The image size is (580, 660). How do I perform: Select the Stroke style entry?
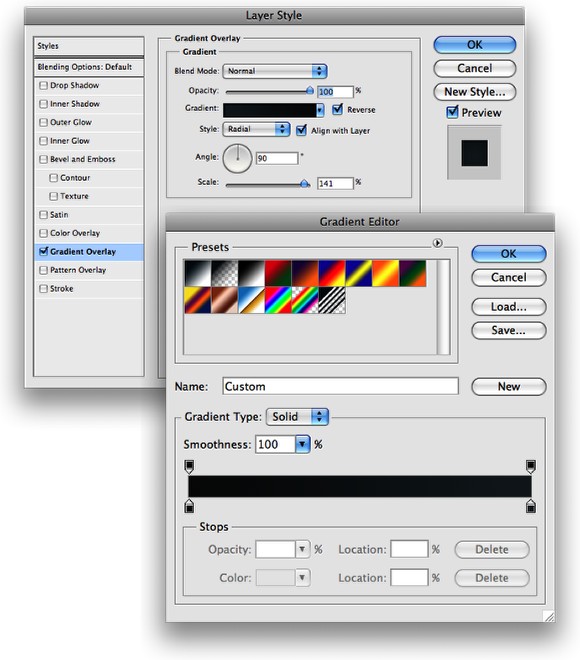89,289
